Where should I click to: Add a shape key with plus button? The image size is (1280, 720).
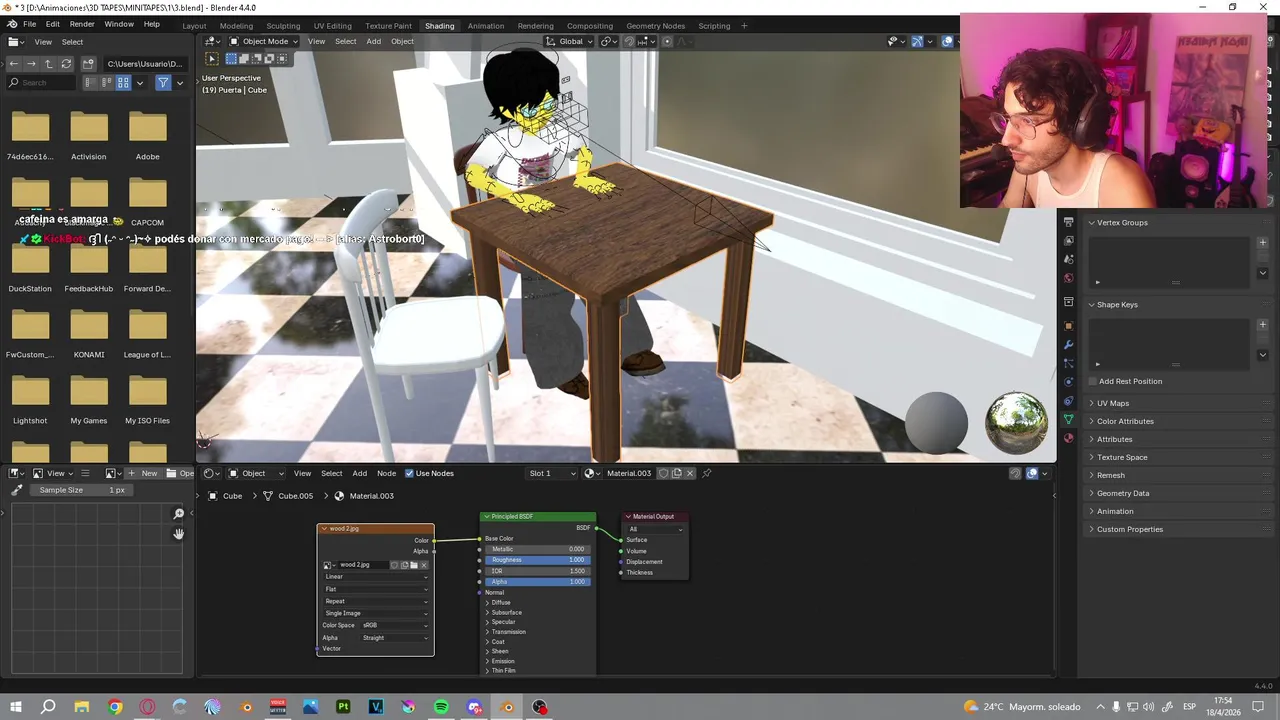tap(1262, 324)
